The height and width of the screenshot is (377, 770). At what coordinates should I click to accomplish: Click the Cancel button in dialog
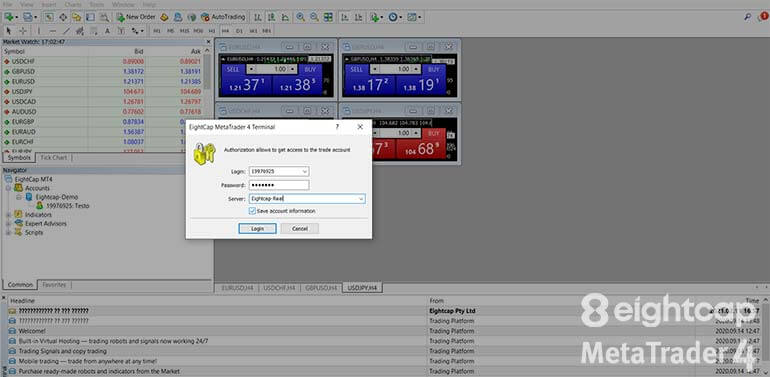(300, 229)
